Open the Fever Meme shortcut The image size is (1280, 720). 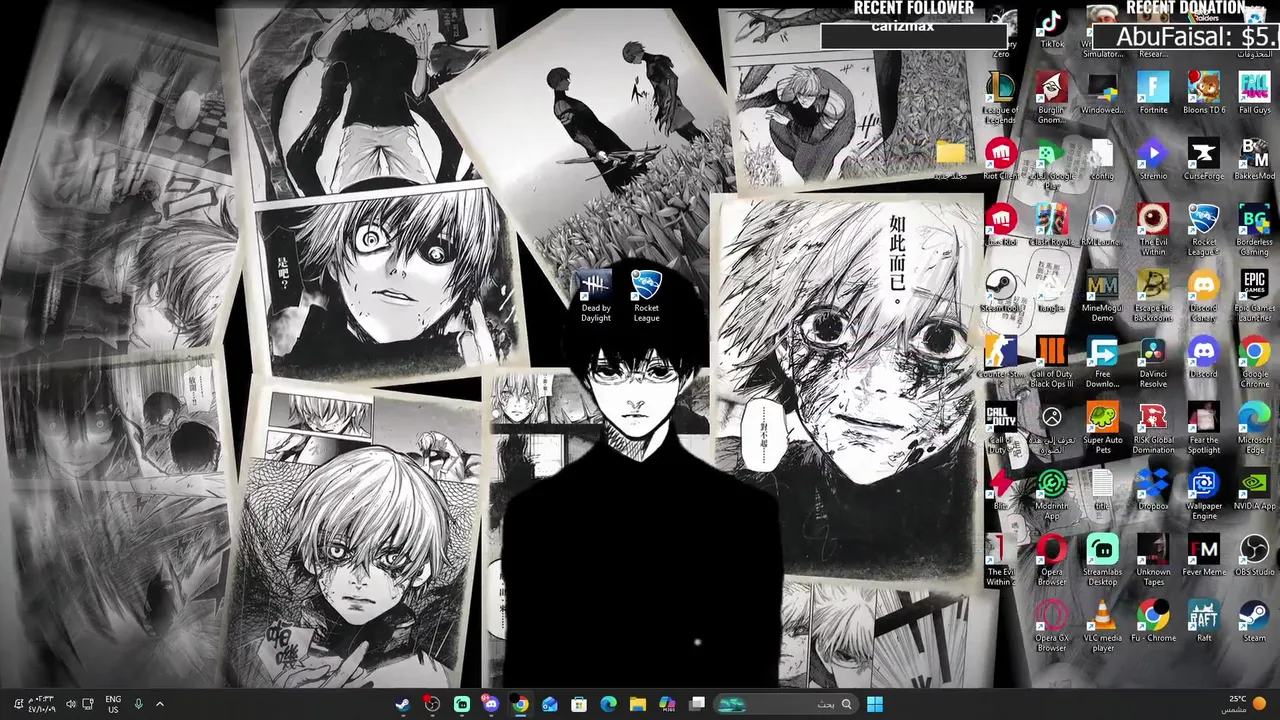pos(1203,554)
